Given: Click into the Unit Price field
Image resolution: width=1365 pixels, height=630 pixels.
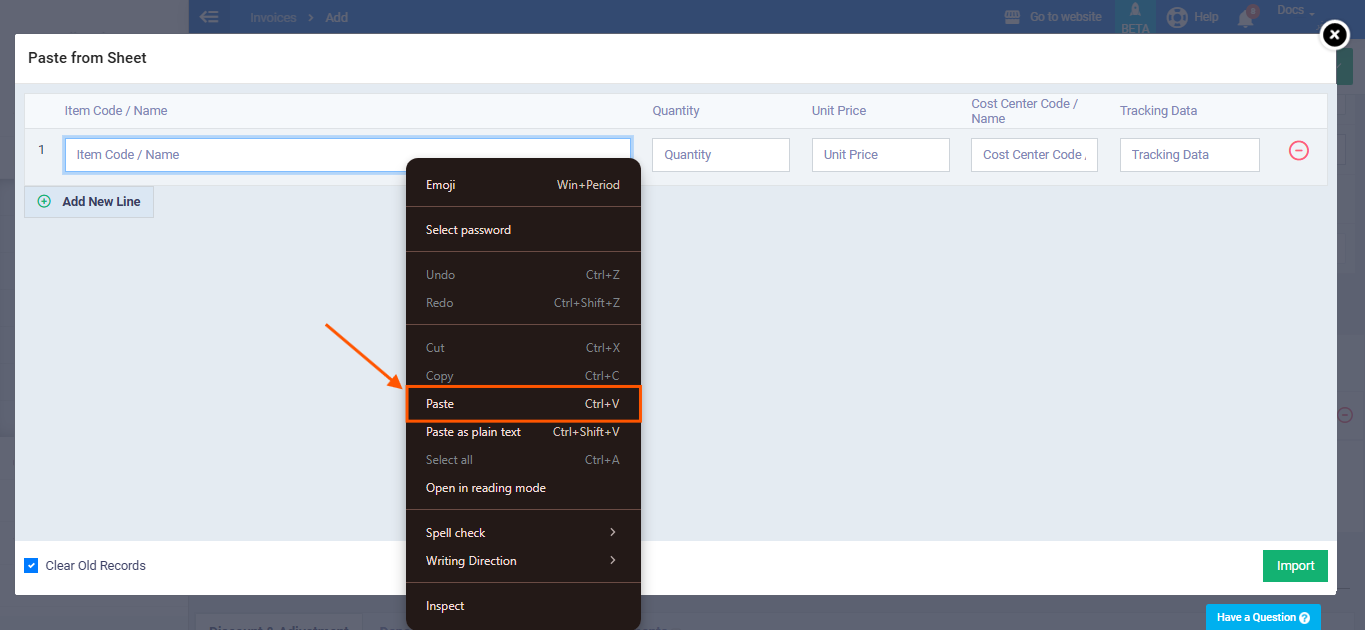Looking at the screenshot, I should (880, 155).
